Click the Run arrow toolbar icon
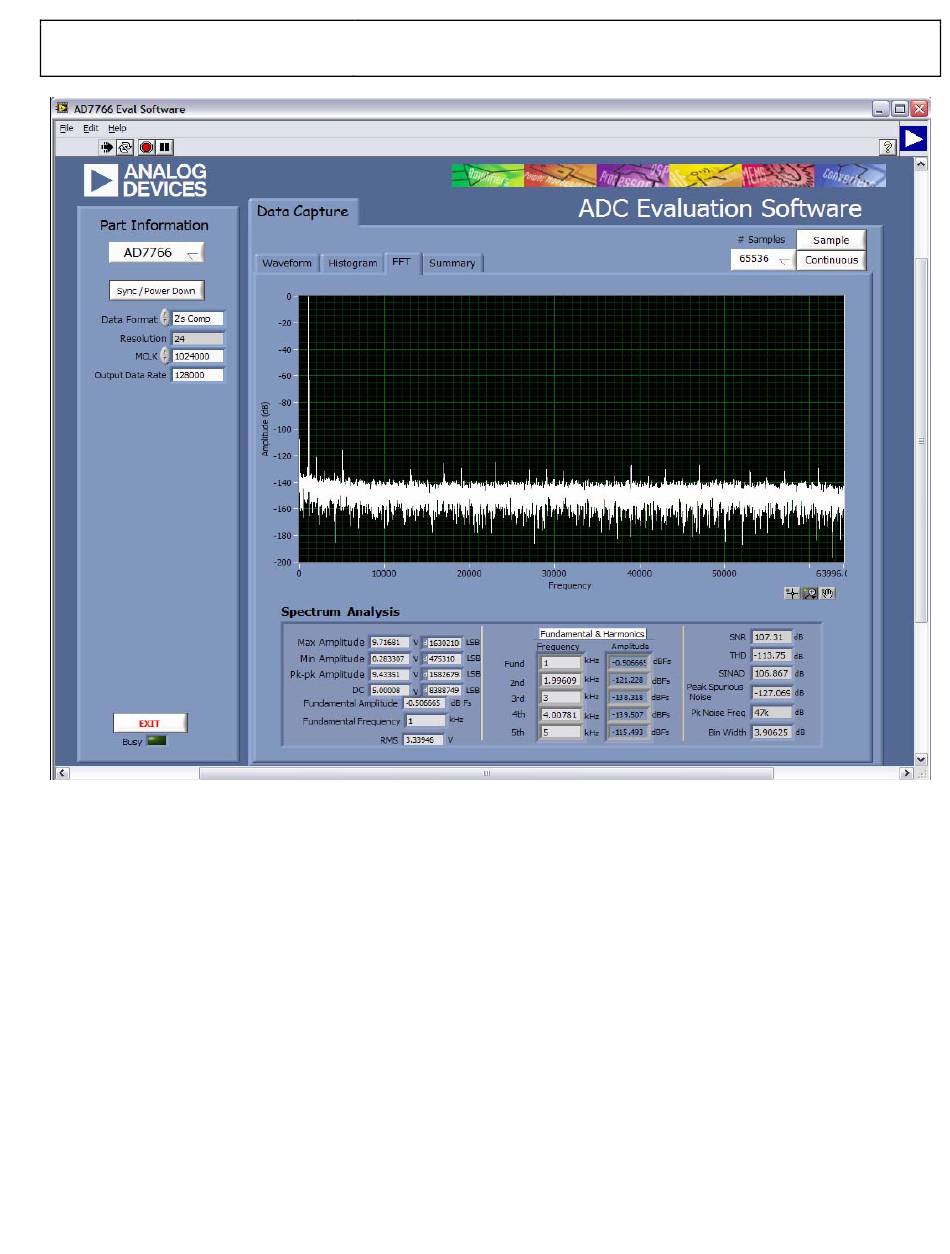 coord(107,146)
